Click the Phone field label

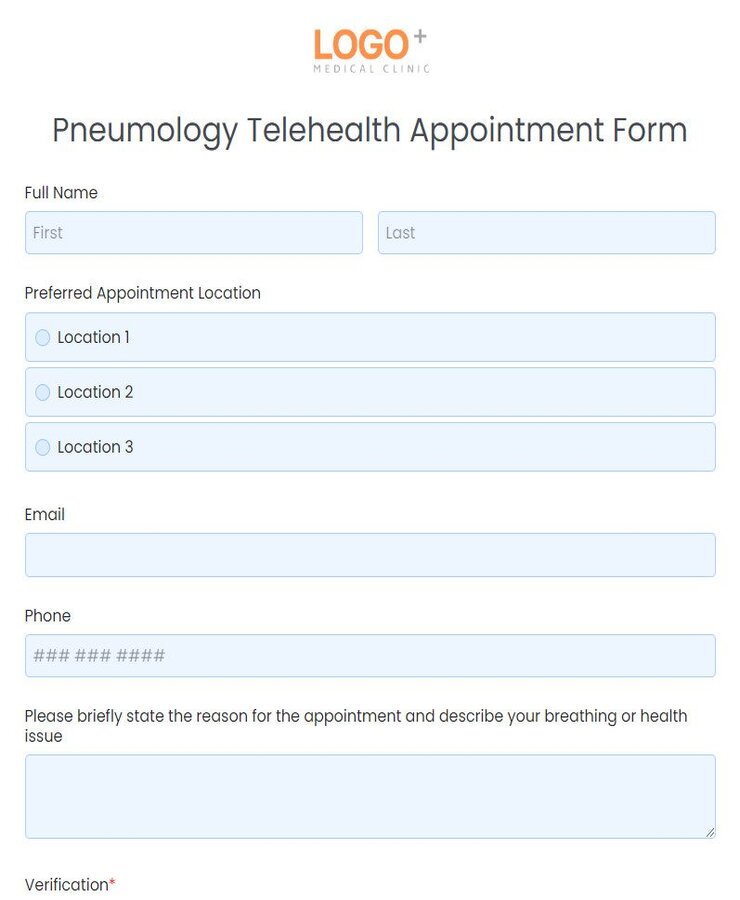pyautogui.click(x=47, y=616)
